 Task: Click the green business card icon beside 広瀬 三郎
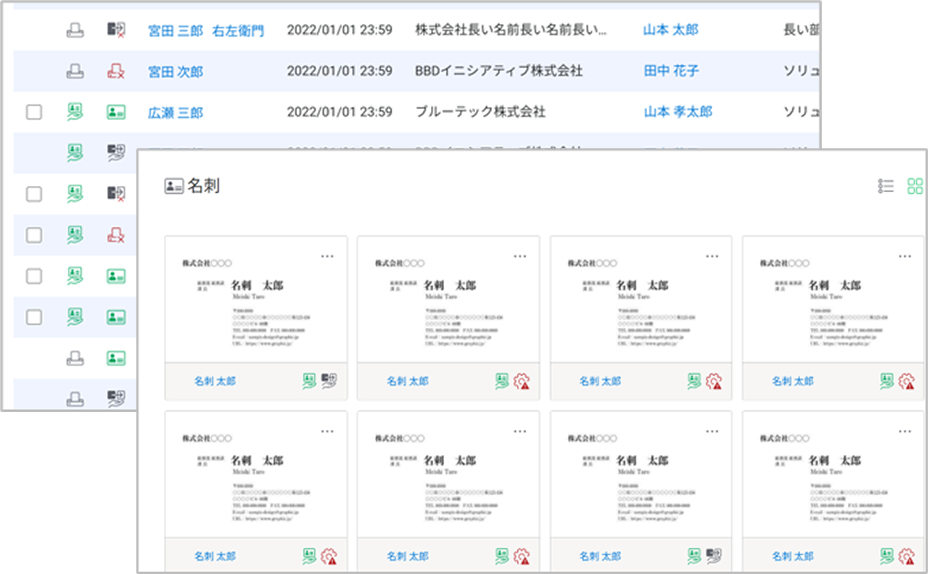pos(116,112)
